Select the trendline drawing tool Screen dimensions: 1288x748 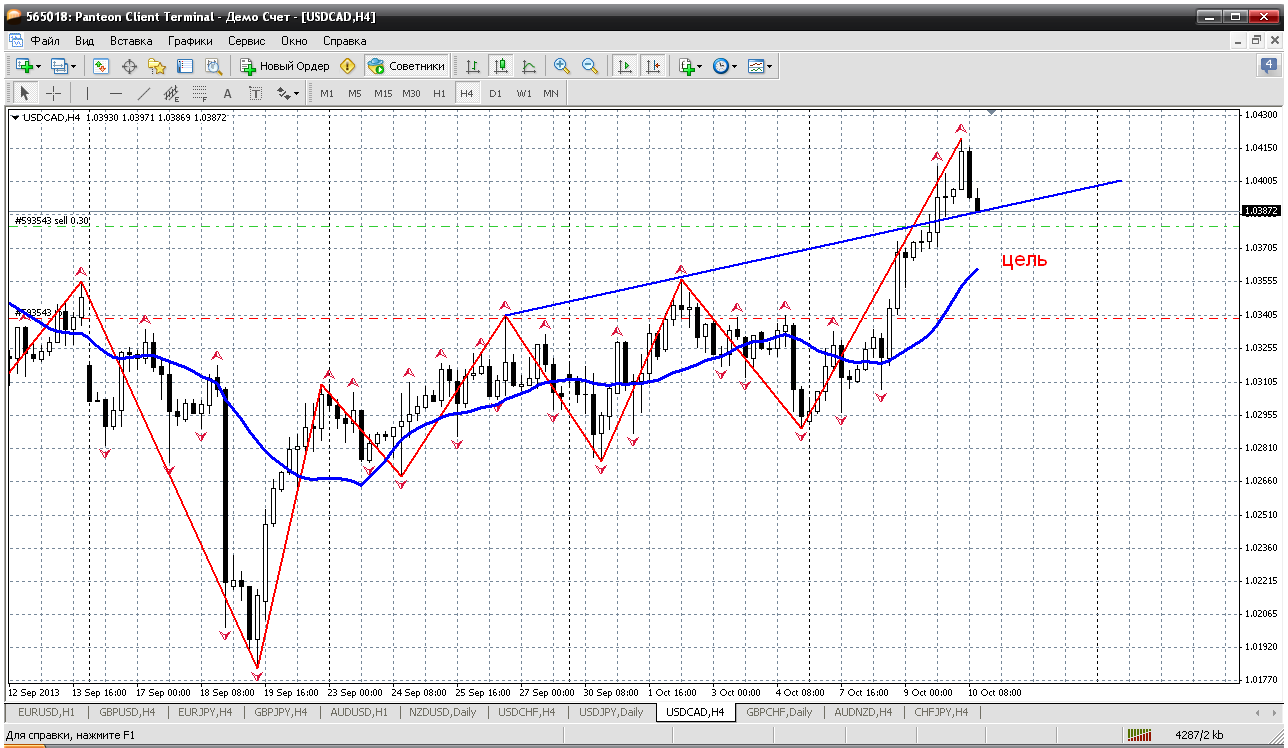(x=144, y=93)
